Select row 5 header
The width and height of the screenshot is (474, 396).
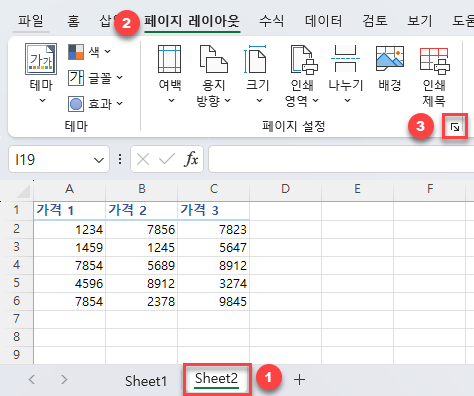(x=17, y=283)
